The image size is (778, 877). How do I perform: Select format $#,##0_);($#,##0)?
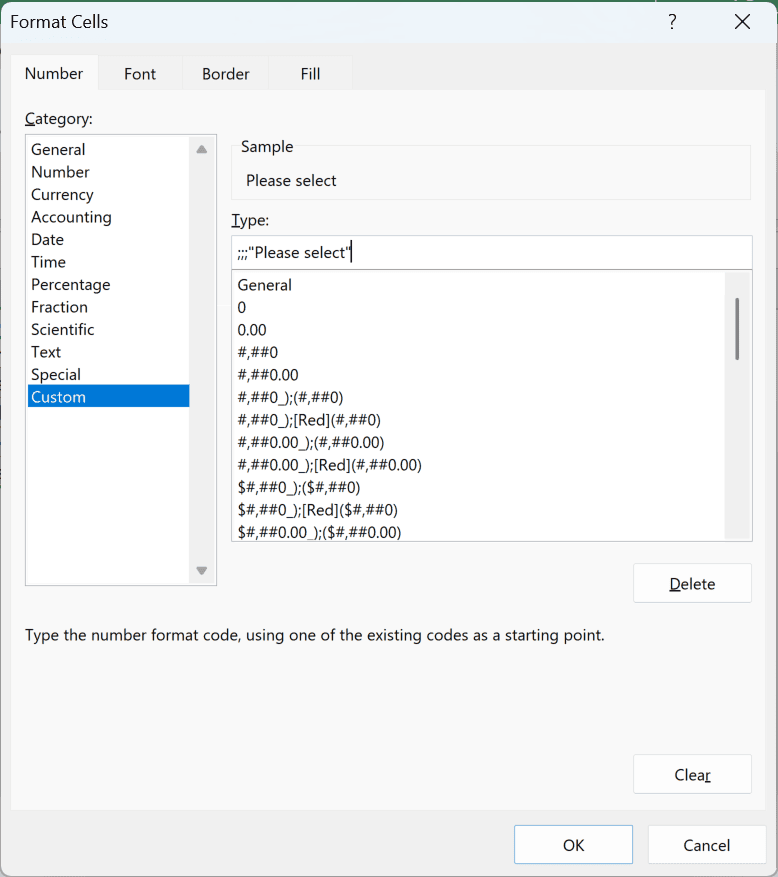click(480, 487)
